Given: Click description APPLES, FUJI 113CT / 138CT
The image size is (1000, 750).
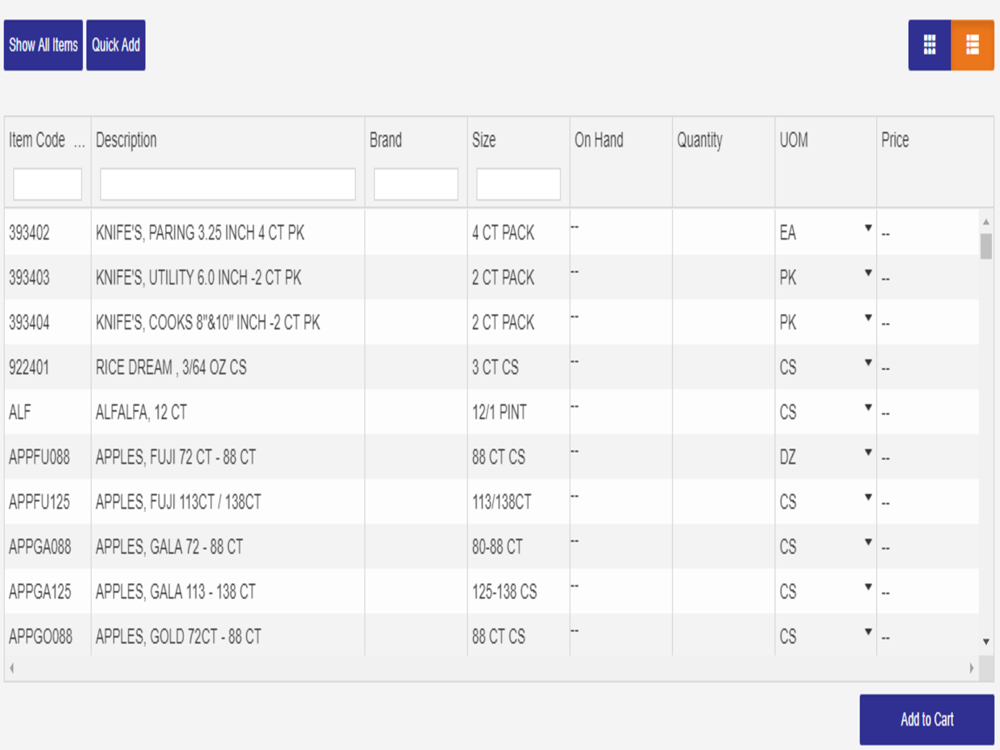Looking at the screenshot, I should click(179, 502).
